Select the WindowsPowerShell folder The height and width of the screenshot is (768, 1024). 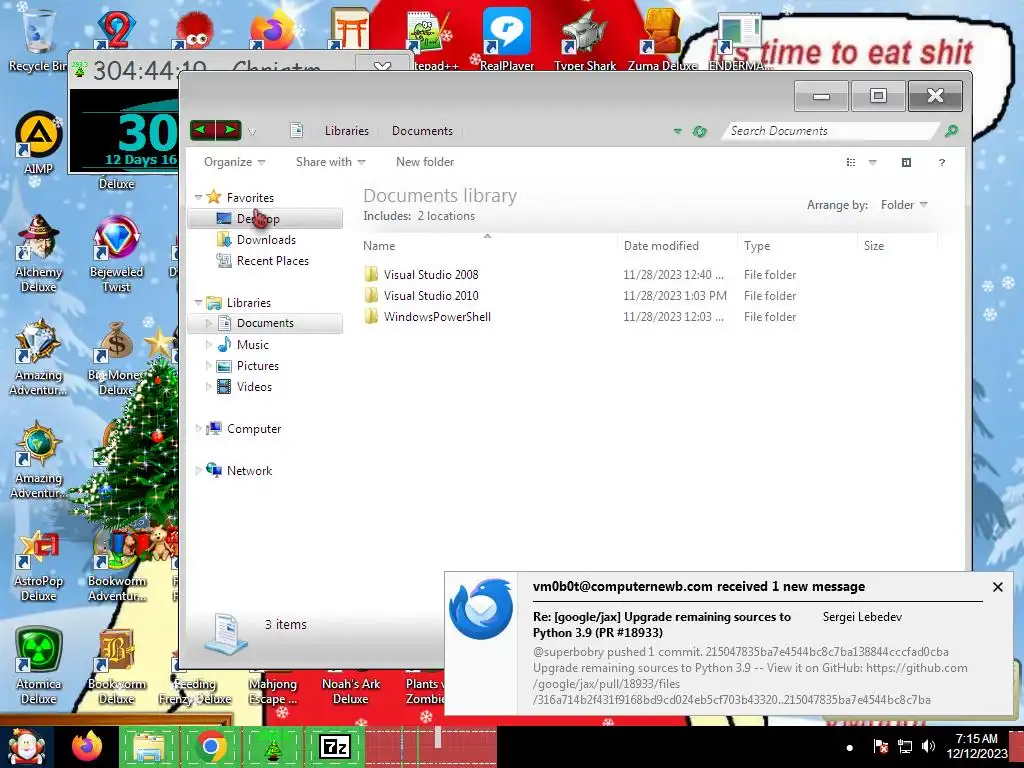(x=437, y=317)
